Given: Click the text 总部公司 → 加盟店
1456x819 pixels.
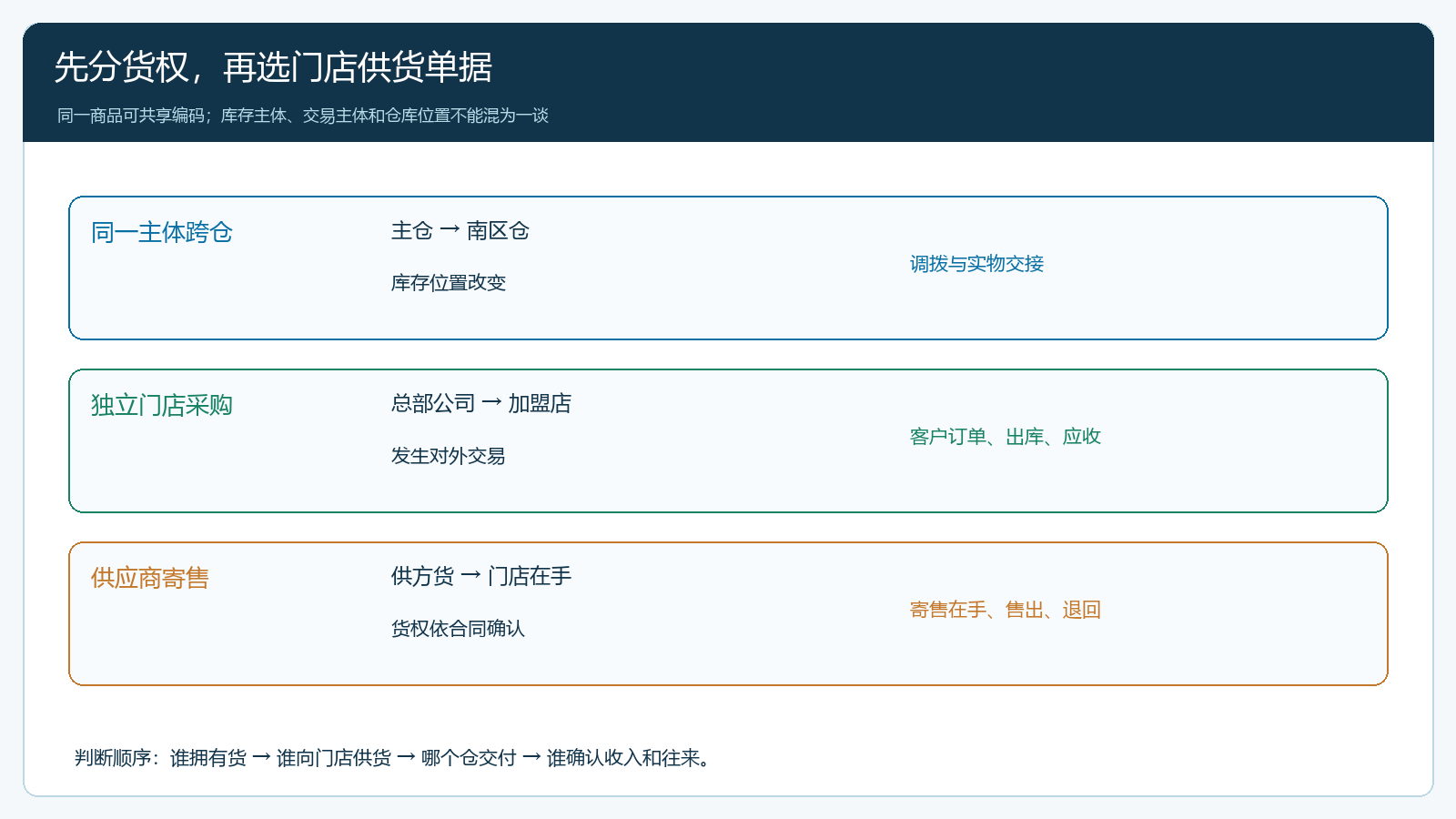Looking at the screenshot, I should click(481, 403).
